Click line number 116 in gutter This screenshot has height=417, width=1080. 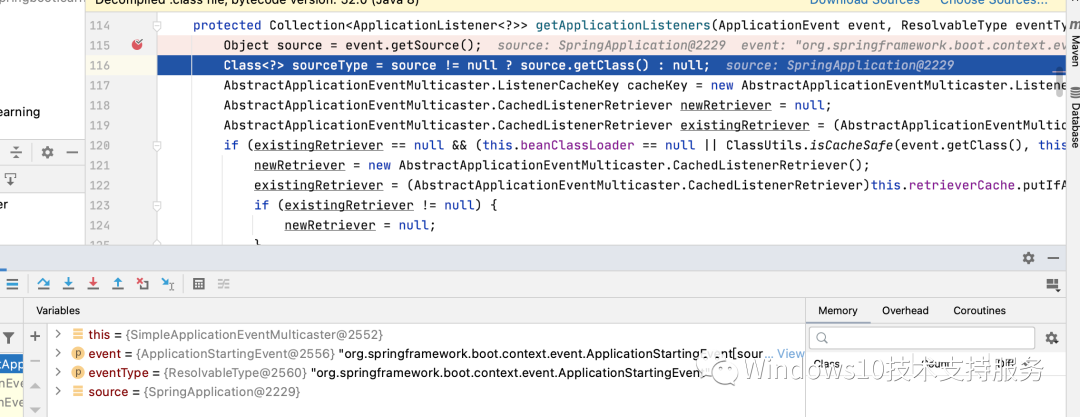pos(100,65)
